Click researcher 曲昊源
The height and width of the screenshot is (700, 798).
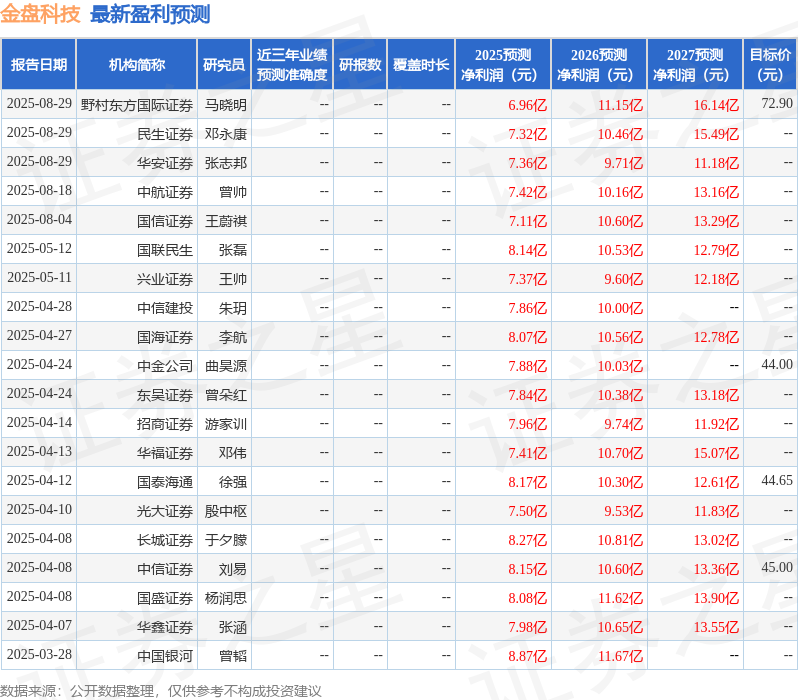coord(225,367)
